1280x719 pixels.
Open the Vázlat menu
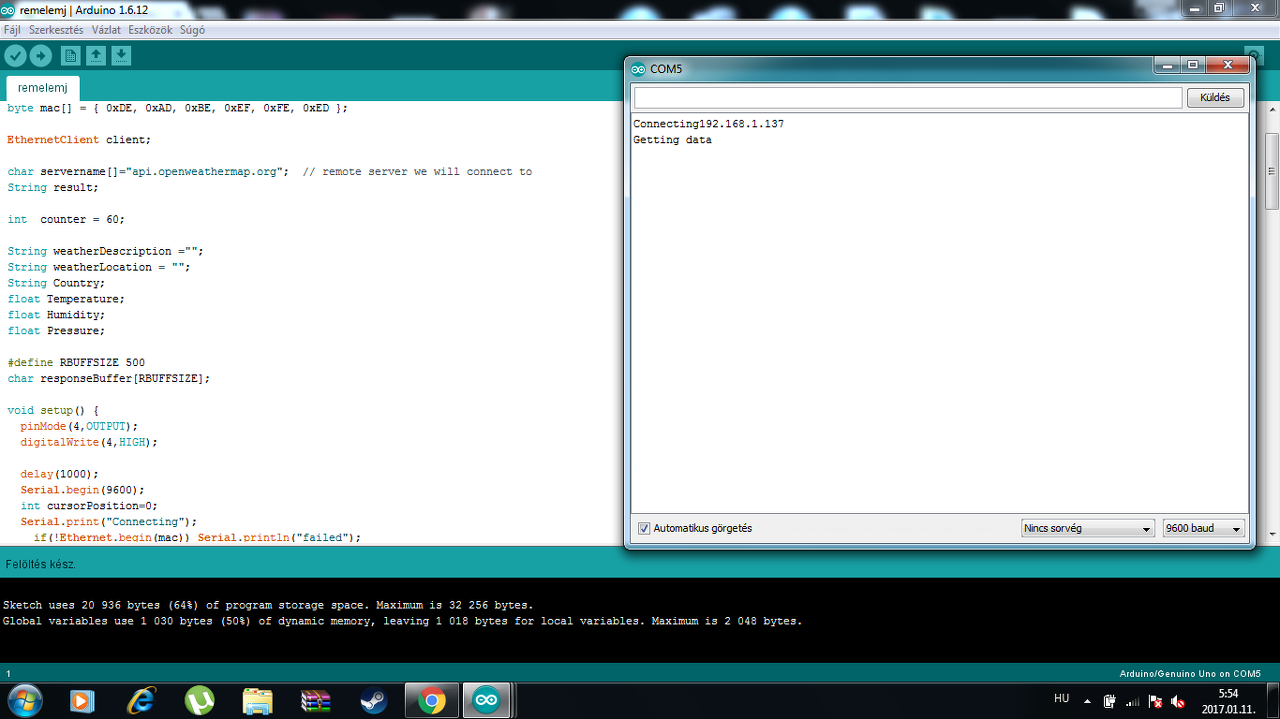pyautogui.click(x=106, y=30)
